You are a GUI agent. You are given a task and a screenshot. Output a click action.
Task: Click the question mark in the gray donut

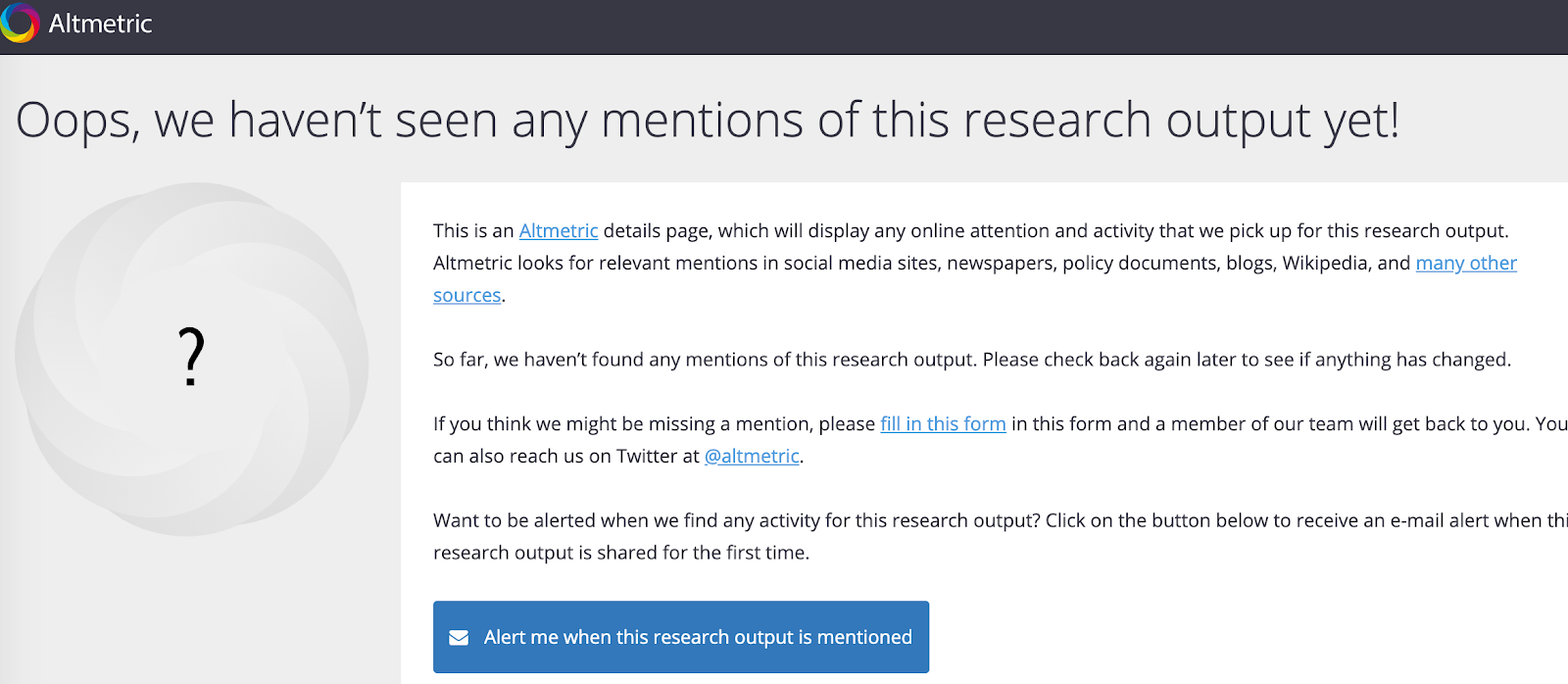[192, 358]
